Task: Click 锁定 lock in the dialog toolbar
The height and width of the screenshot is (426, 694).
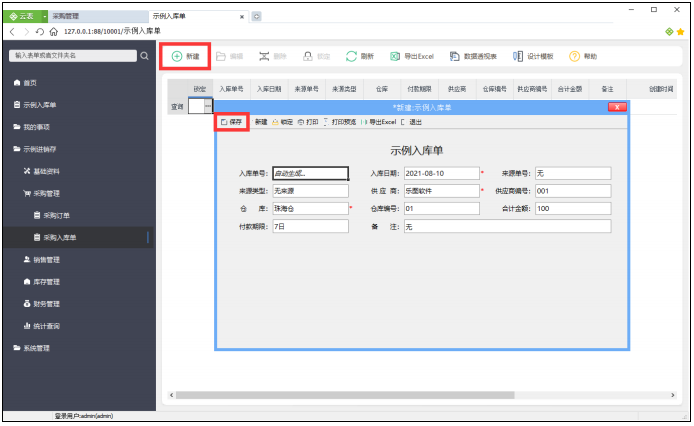Action: pyautogui.click(x=282, y=122)
